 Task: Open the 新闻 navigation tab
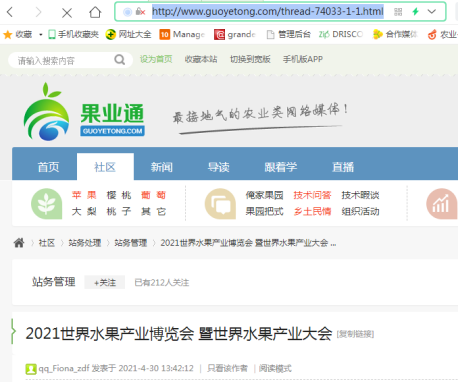click(162, 167)
